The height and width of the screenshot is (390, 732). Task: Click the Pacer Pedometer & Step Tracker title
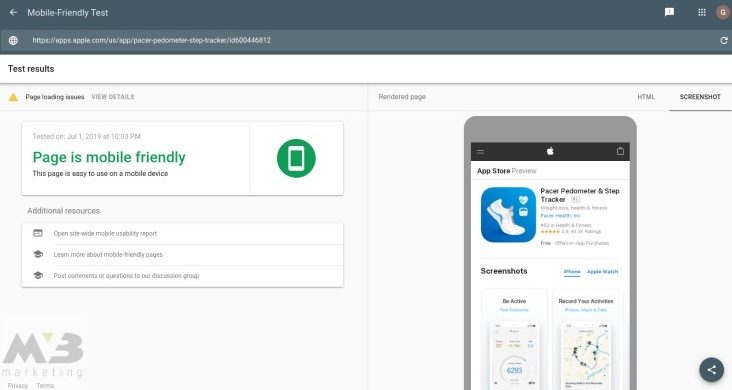point(580,195)
